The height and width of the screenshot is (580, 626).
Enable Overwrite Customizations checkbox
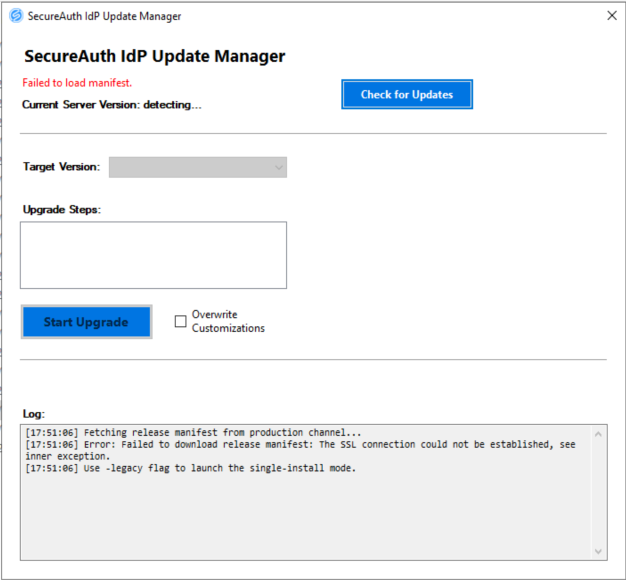click(180, 321)
